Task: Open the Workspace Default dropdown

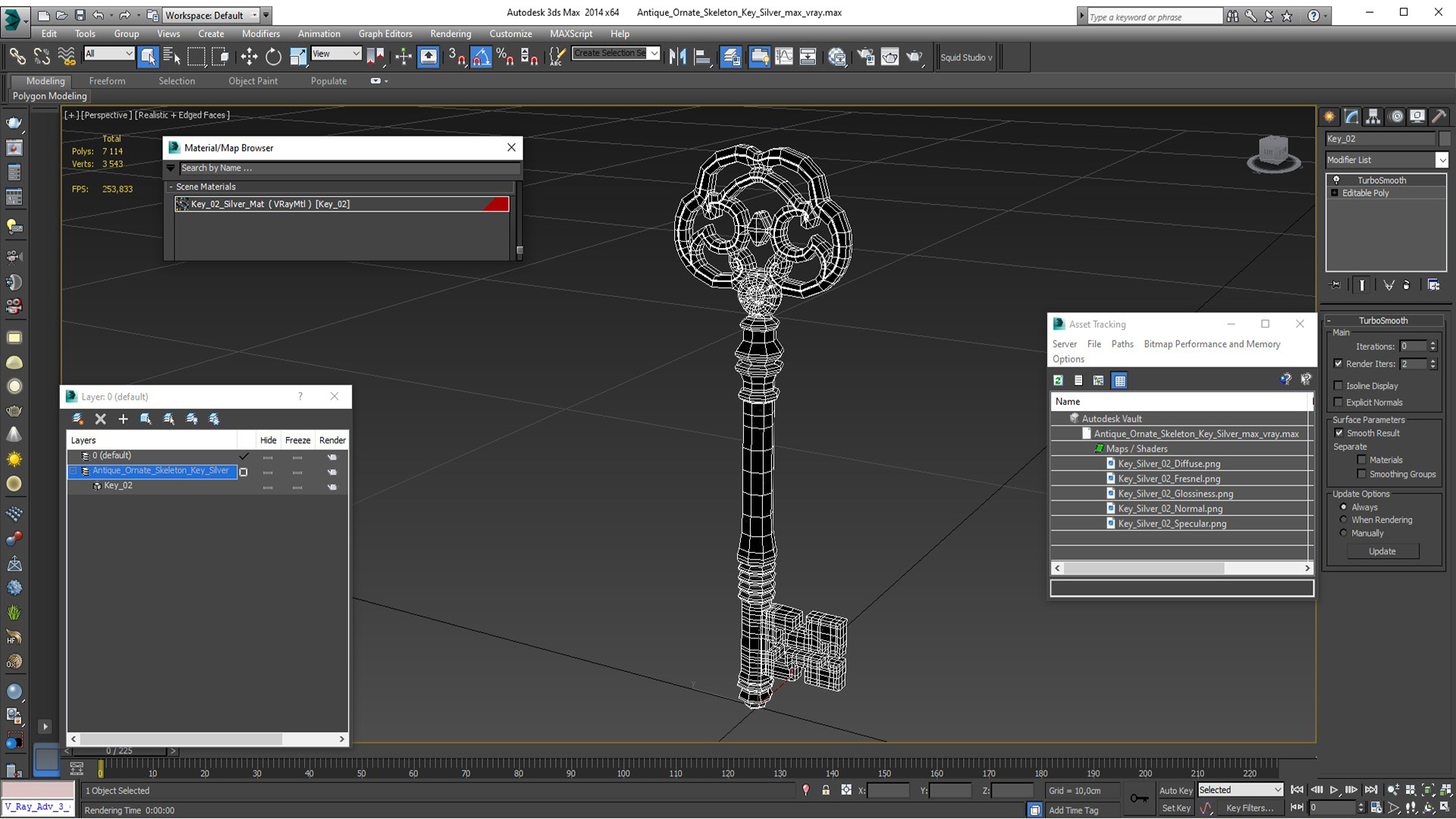Action: tap(255, 15)
